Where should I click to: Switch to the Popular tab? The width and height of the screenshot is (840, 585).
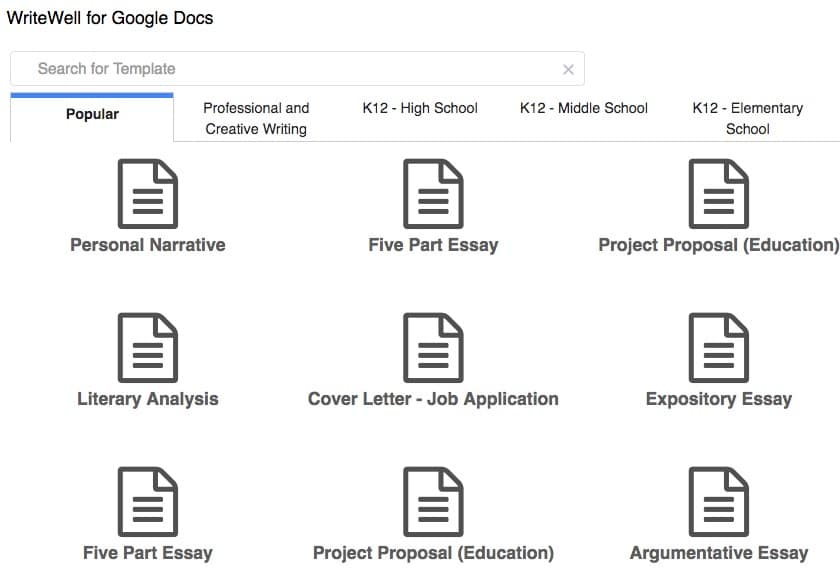[x=91, y=114]
